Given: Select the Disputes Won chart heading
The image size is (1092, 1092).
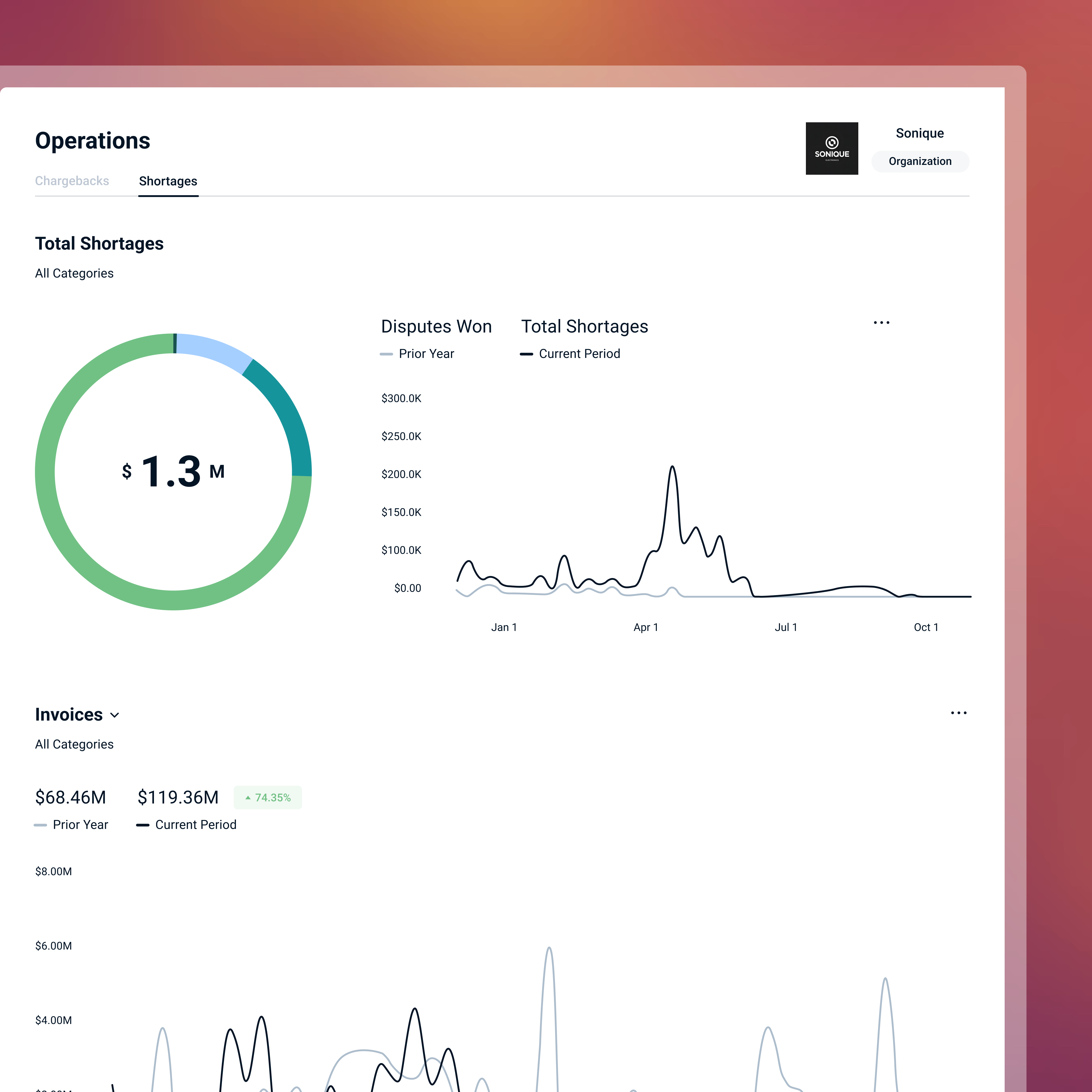Looking at the screenshot, I should tap(436, 326).
